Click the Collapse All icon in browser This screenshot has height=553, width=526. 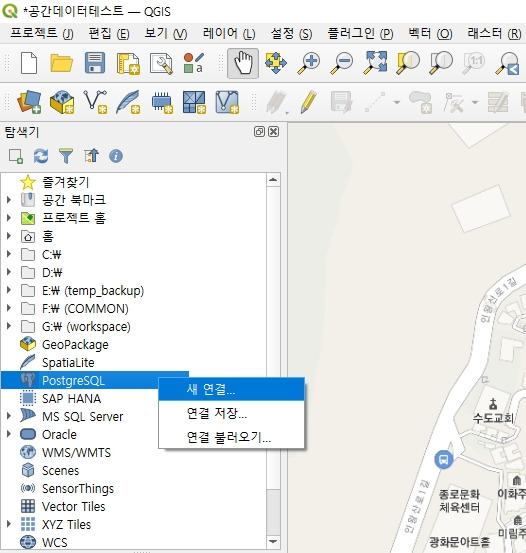[91, 156]
